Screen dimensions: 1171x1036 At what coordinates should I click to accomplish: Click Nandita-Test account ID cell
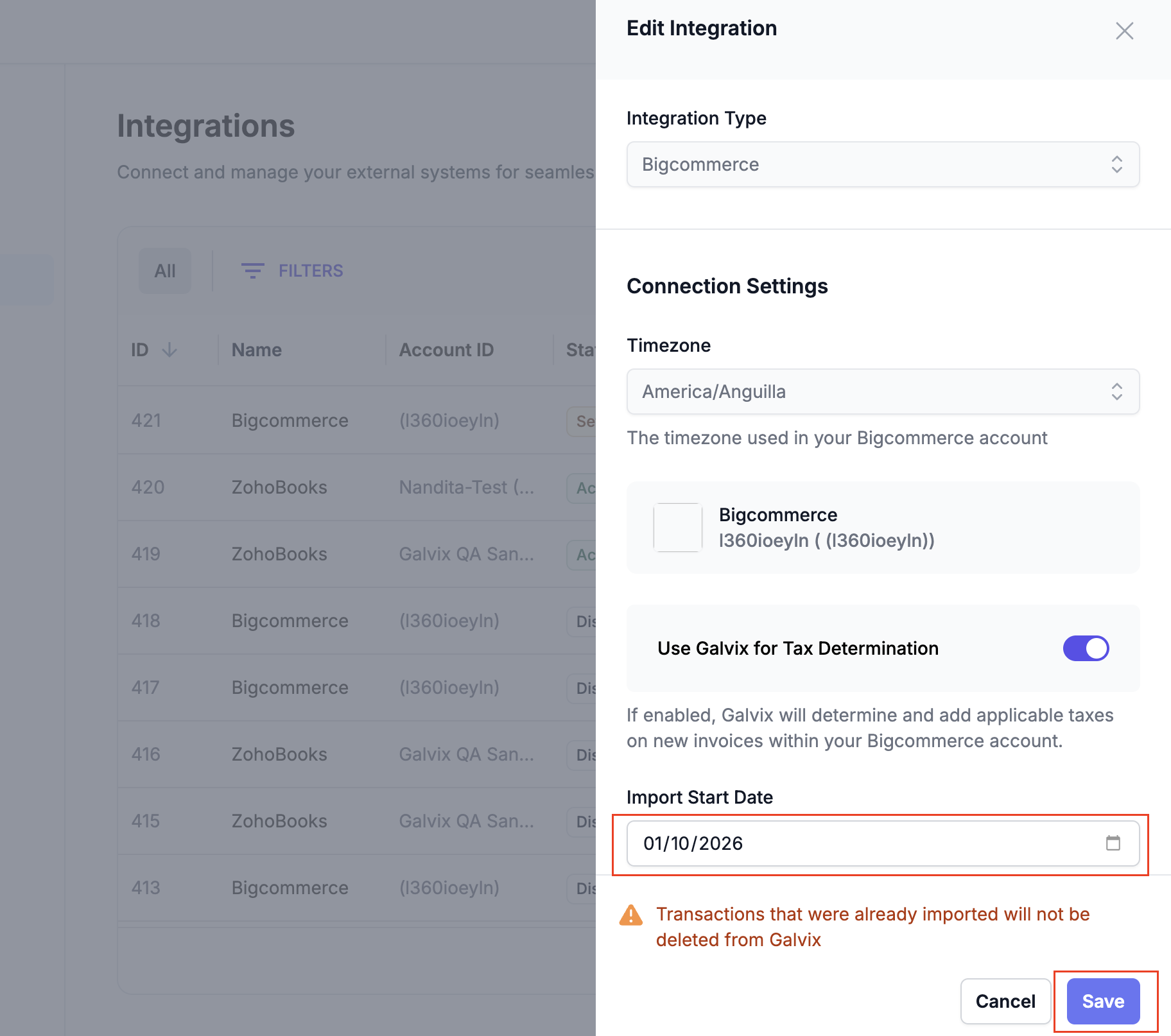pos(467,487)
